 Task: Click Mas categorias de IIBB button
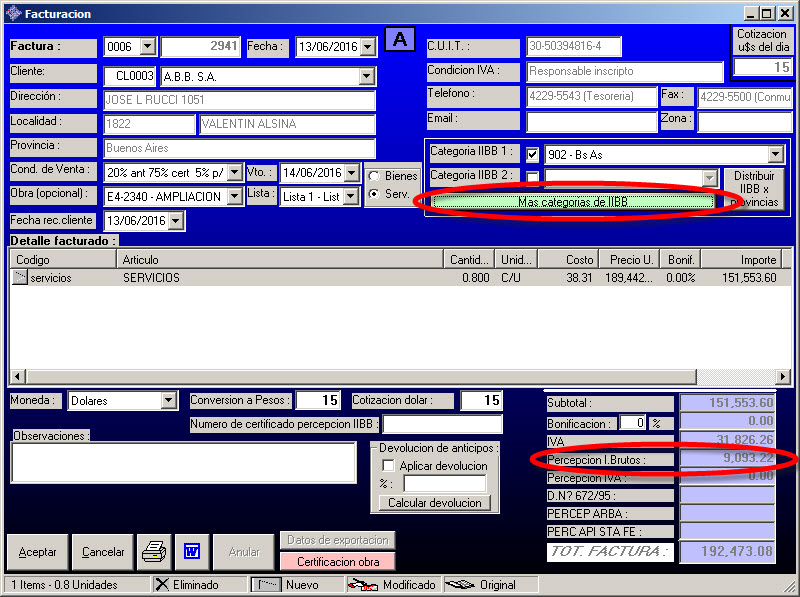coord(574,202)
